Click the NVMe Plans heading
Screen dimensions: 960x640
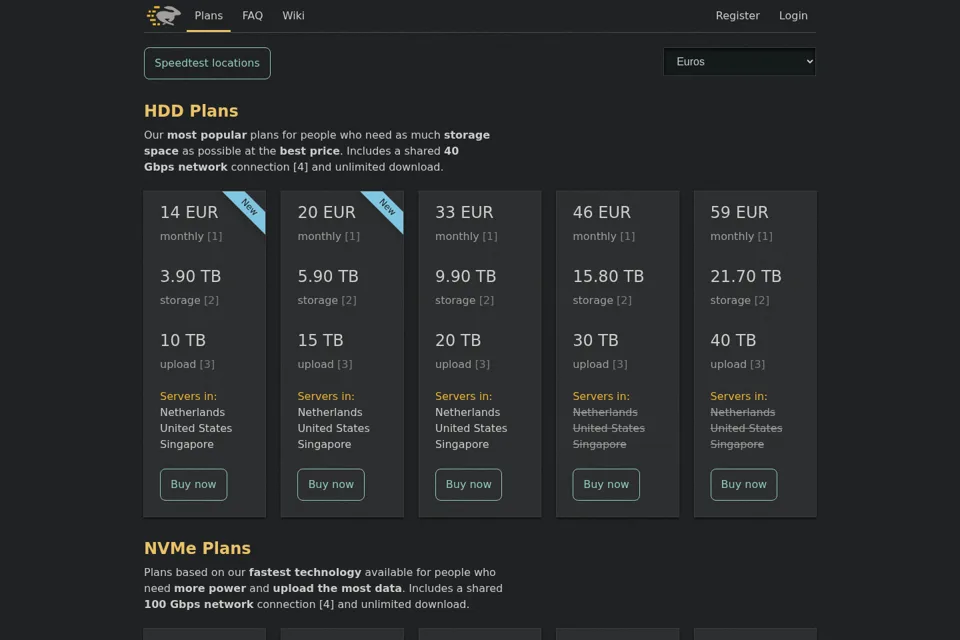[197, 548]
